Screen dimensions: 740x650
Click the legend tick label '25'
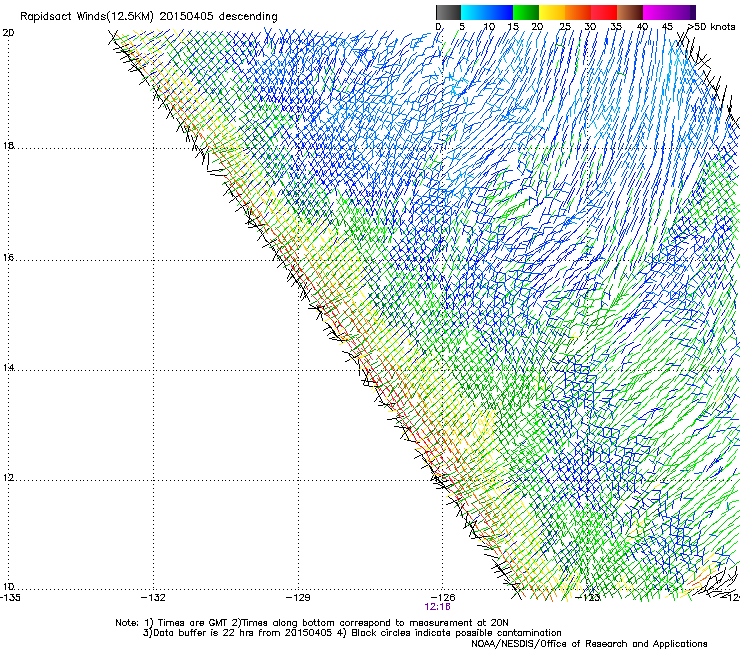click(x=564, y=27)
